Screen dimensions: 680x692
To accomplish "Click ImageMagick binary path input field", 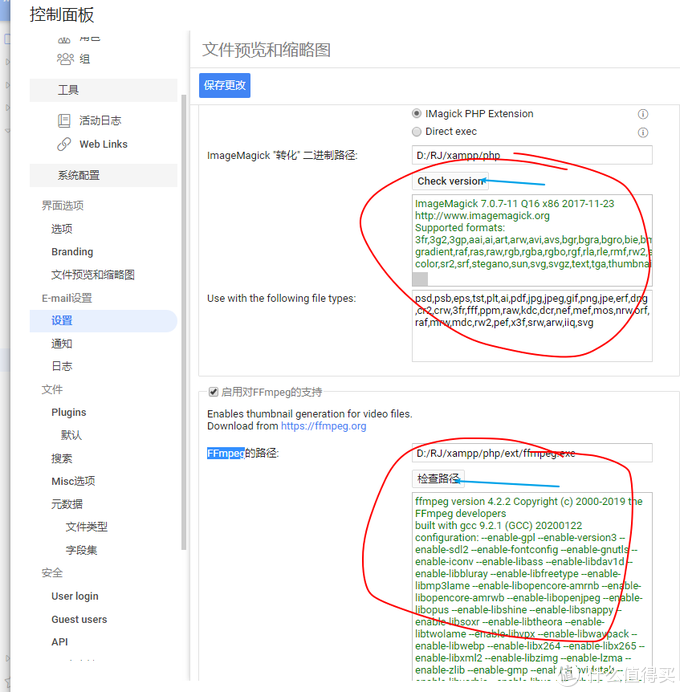I will [532, 155].
